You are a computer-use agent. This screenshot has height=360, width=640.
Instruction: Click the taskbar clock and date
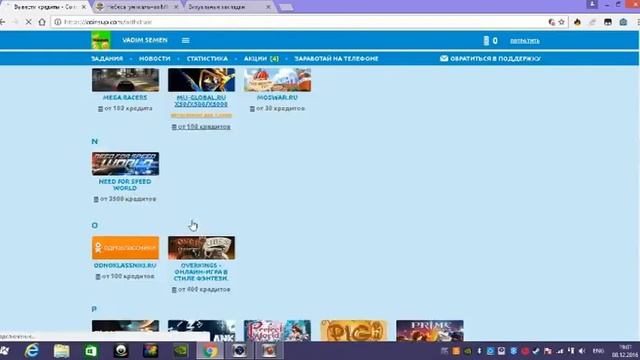click(625, 351)
